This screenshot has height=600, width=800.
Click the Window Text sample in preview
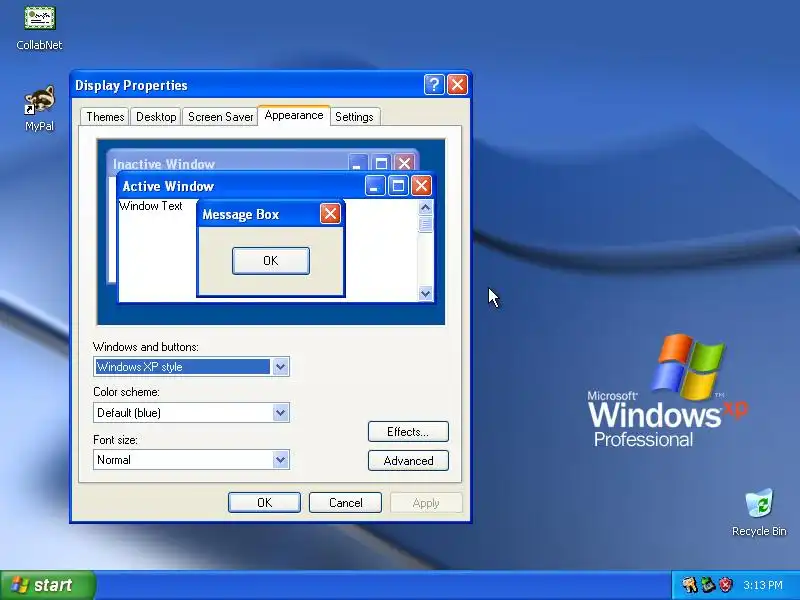(x=151, y=206)
